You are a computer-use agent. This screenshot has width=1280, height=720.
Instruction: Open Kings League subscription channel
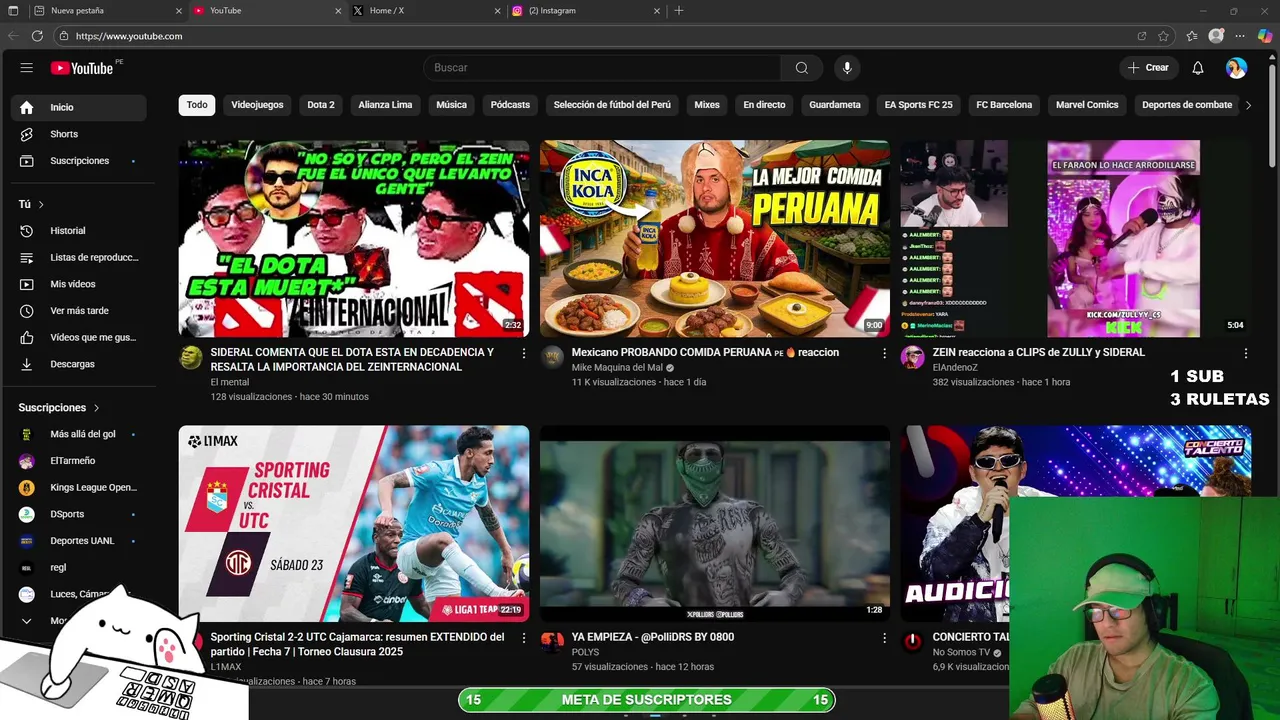78,488
